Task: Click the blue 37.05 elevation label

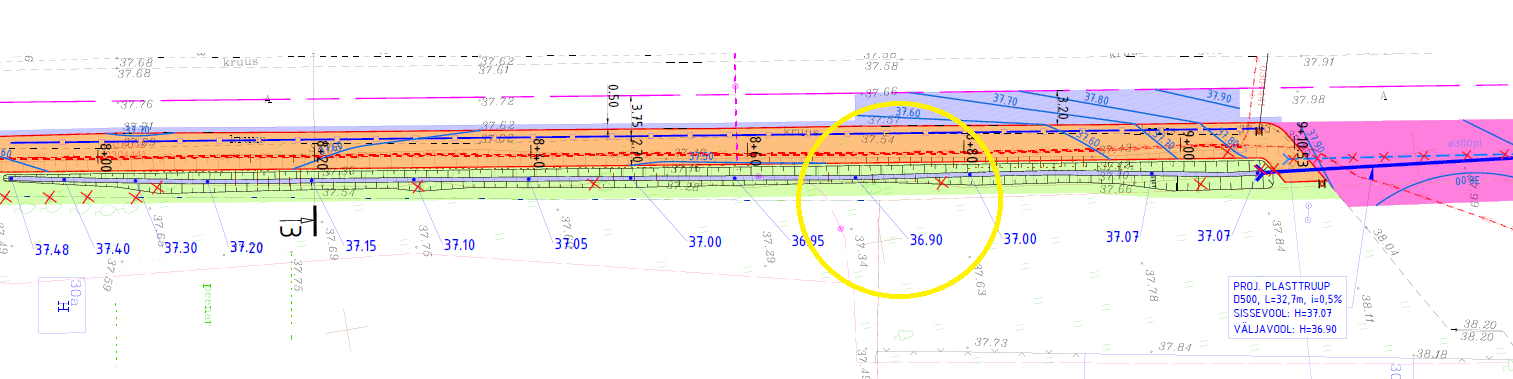Action: (571, 243)
